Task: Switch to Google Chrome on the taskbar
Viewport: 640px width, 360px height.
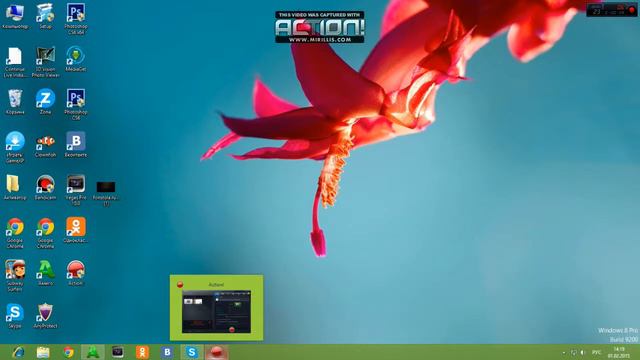Action: [x=68, y=352]
